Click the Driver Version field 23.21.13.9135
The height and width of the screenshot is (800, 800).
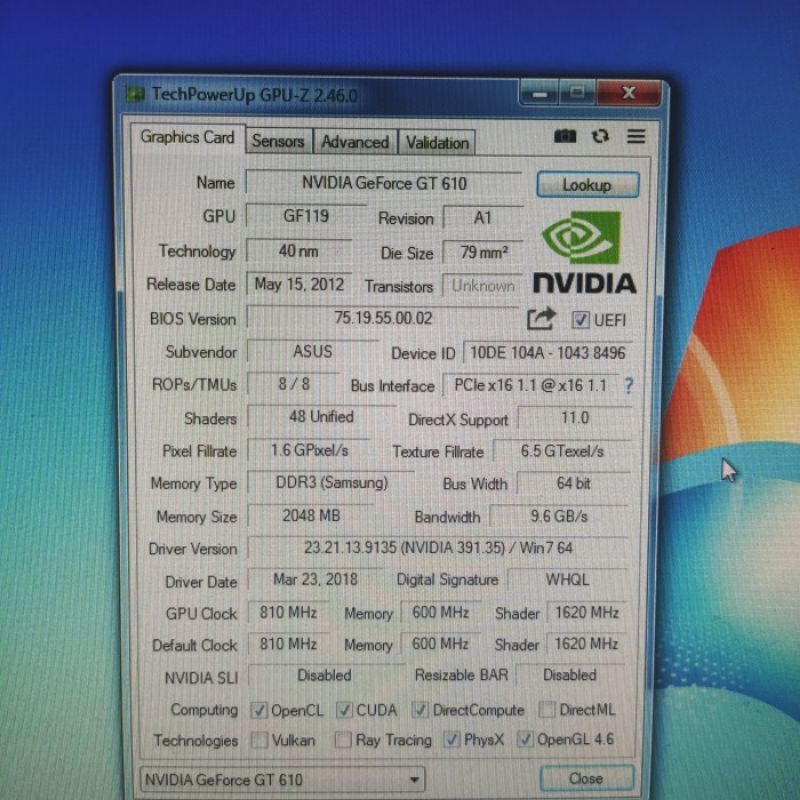pos(438,548)
